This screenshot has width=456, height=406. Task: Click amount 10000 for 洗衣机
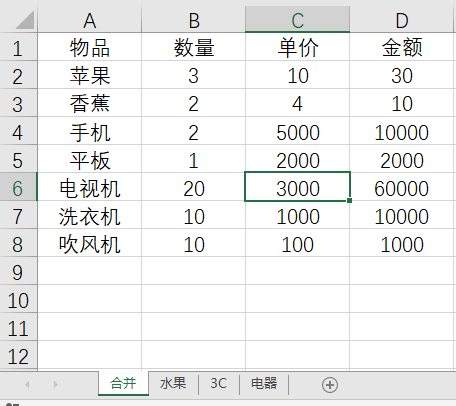[402, 215]
